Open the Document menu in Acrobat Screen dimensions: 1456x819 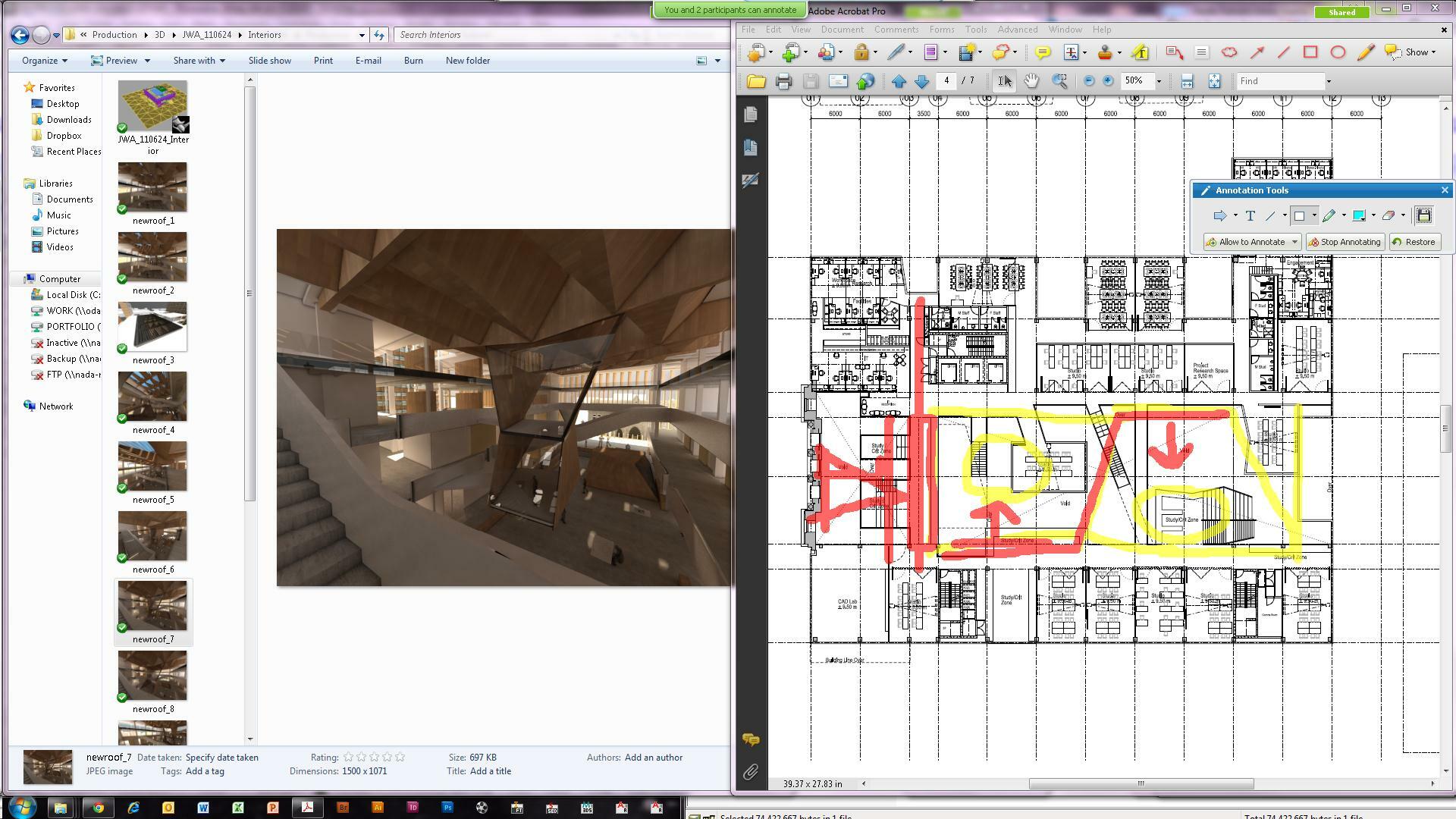(x=842, y=30)
